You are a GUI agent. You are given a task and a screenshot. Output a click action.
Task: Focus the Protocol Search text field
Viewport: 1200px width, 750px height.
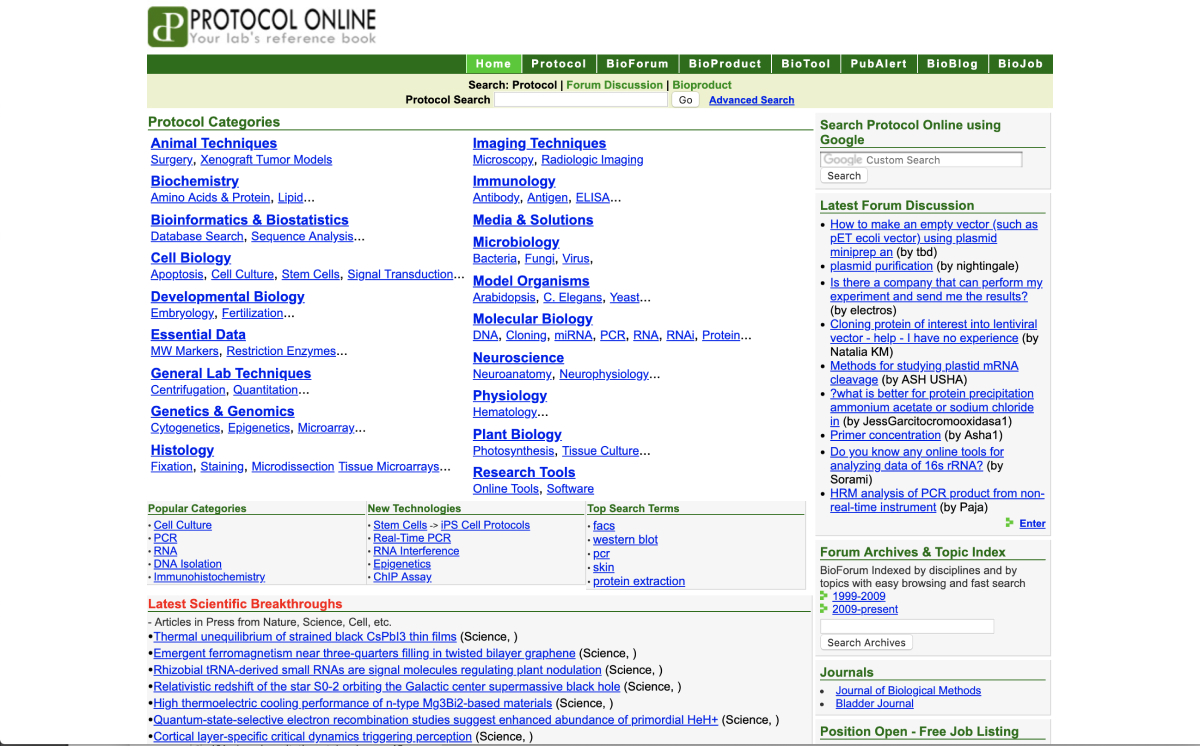pos(581,100)
